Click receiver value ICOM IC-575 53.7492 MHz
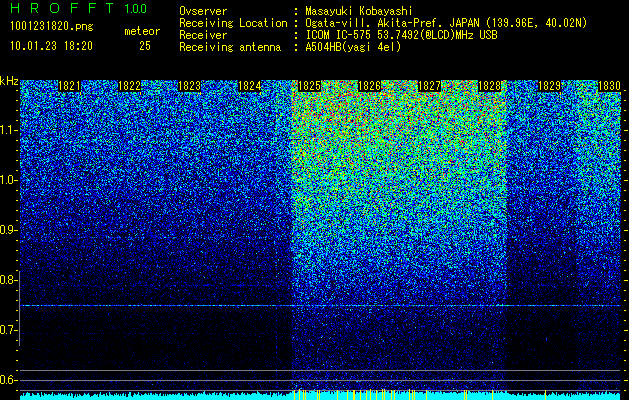 point(401,35)
